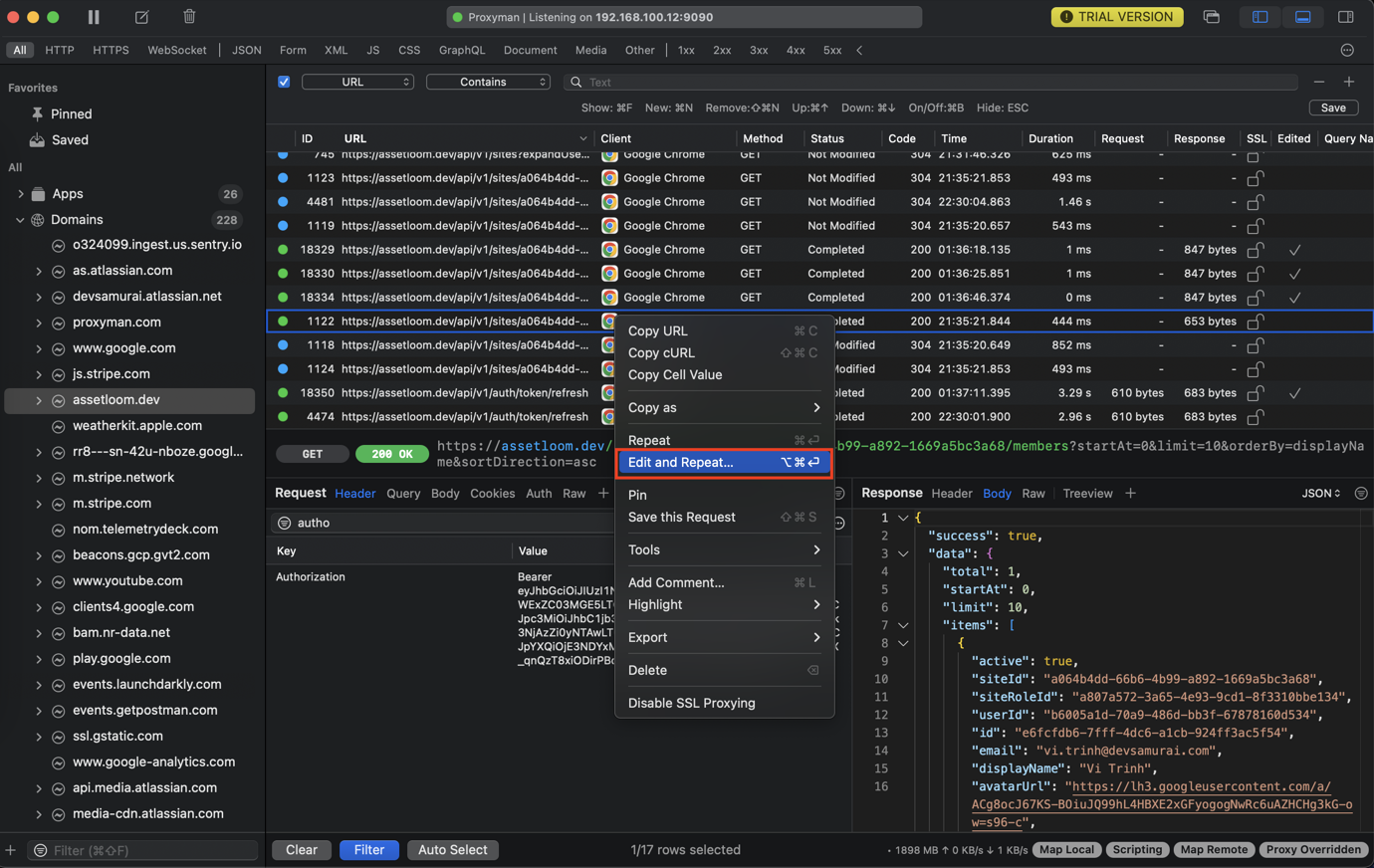Click the add button at the sidebar bottom
Image resolution: width=1374 pixels, height=868 pixels.
pos(11,850)
